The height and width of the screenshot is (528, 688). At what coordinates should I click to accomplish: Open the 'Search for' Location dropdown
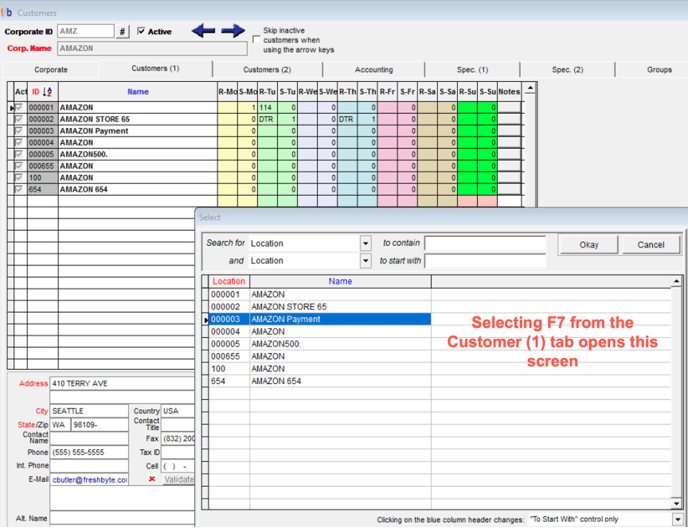[366, 243]
